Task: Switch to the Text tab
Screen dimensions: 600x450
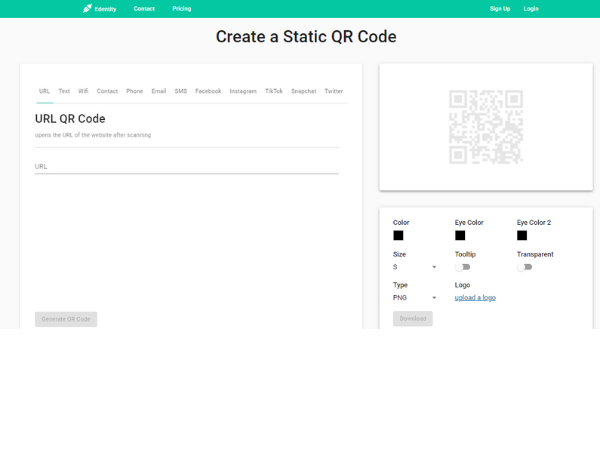Action: tap(64, 91)
